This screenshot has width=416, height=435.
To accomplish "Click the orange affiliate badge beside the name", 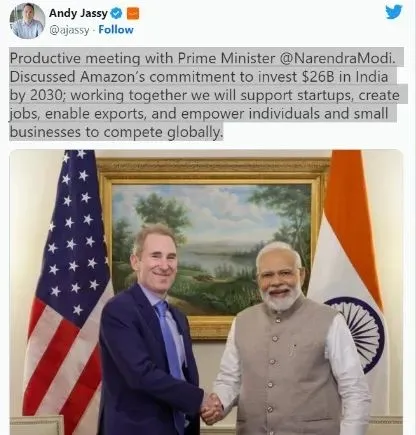I will click(x=133, y=14).
